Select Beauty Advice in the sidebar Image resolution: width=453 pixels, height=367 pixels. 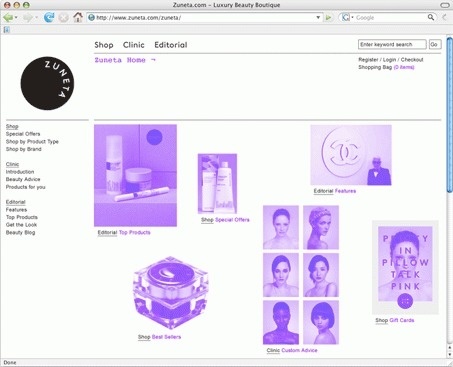coord(23,179)
